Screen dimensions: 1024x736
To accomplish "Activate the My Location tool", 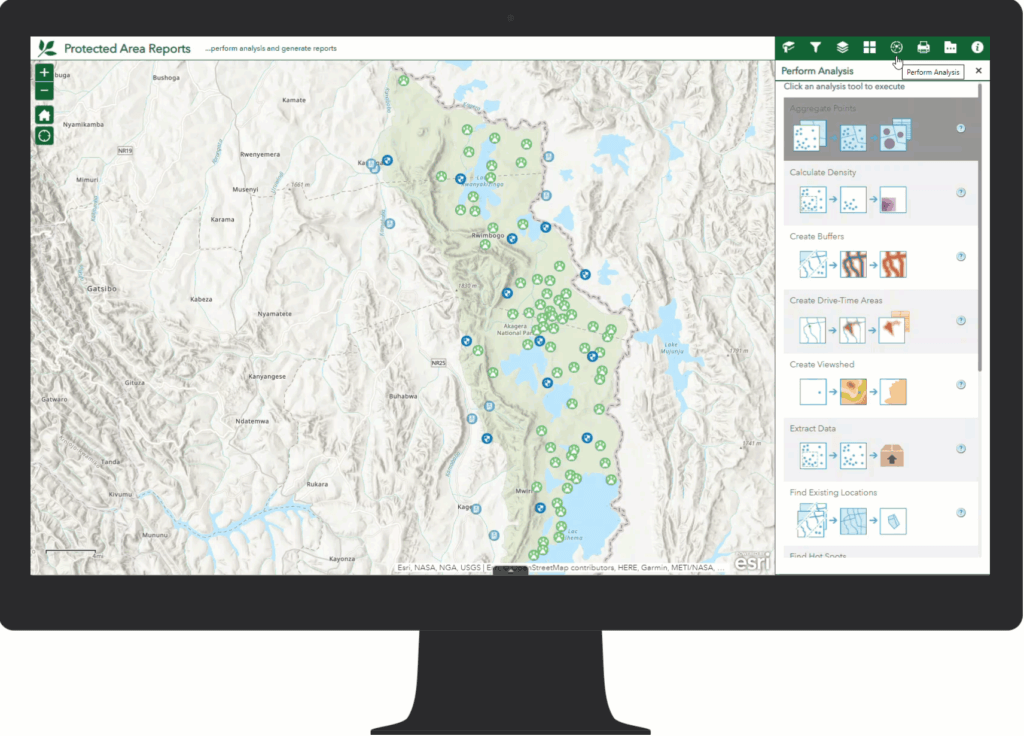I will 44,135.
